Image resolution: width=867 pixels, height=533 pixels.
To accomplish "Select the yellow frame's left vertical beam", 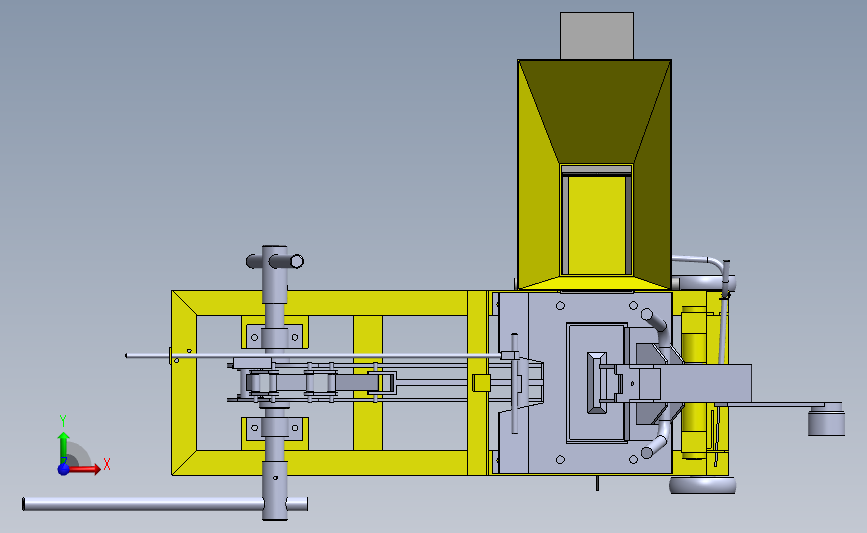I will point(184,383).
